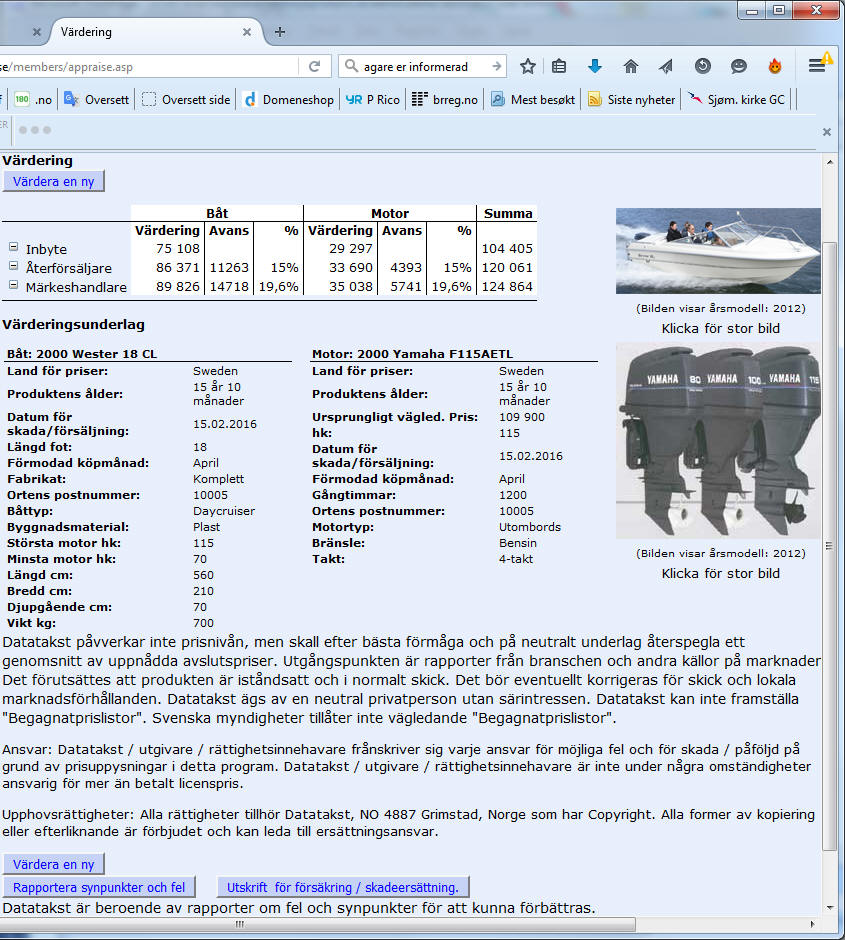This screenshot has height=940, width=845.
Task: Open the Siste nyheter bookmark
Action: coord(630,100)
